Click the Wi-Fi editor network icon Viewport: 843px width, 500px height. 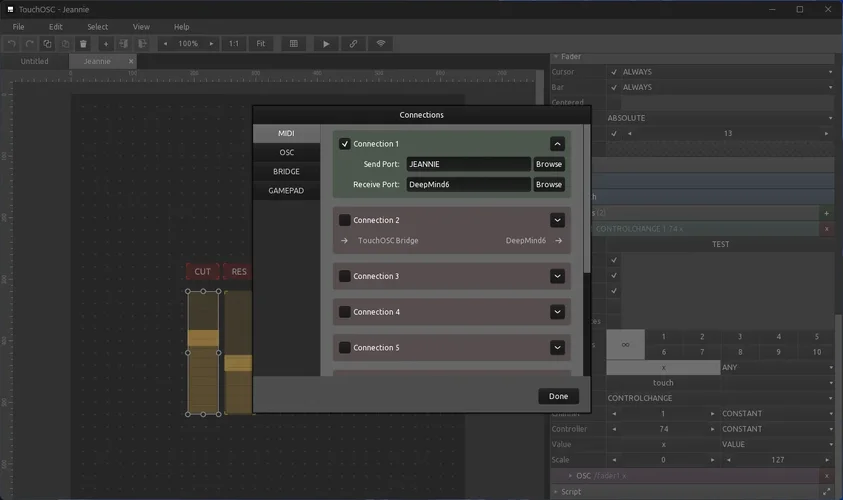coord(381,44)
